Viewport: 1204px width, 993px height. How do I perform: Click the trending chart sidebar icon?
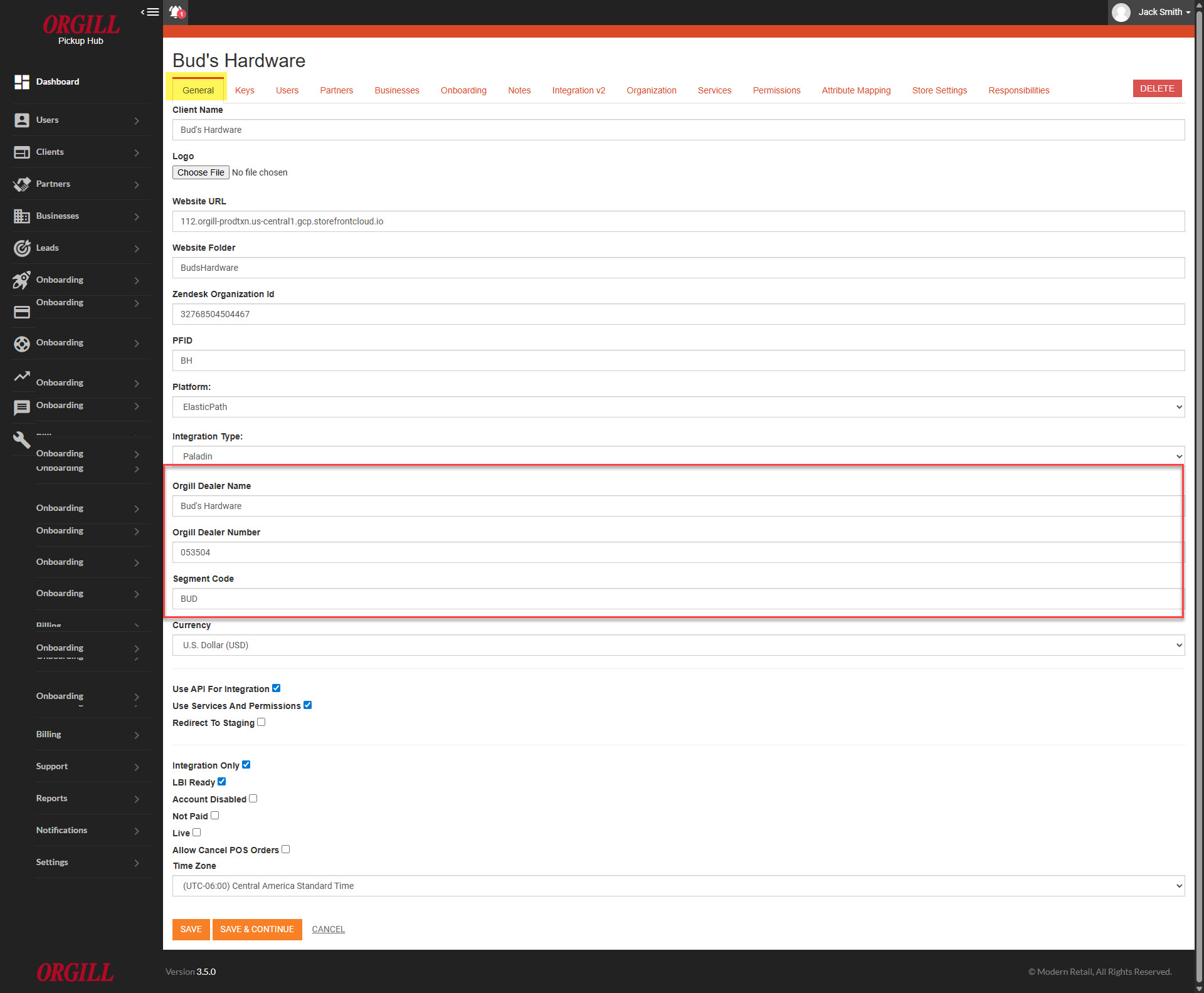(22, 376)
